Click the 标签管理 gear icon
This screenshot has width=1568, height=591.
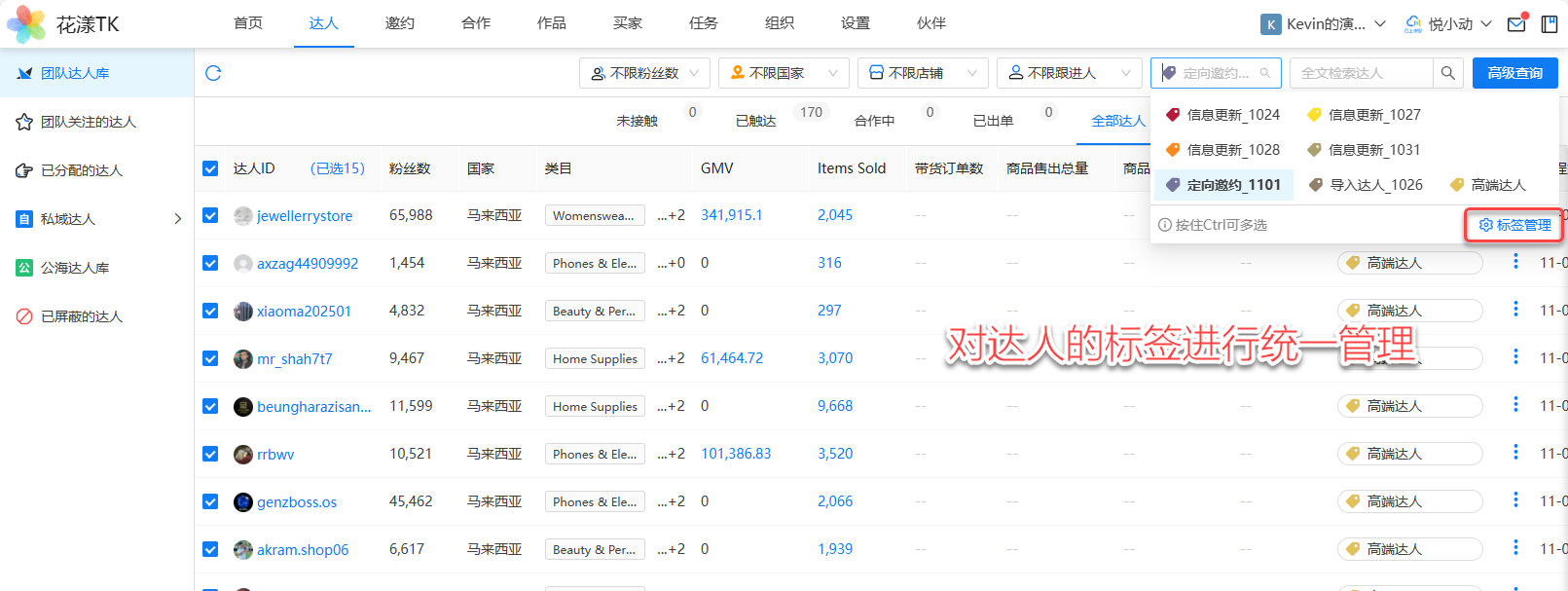point(1485,225)
